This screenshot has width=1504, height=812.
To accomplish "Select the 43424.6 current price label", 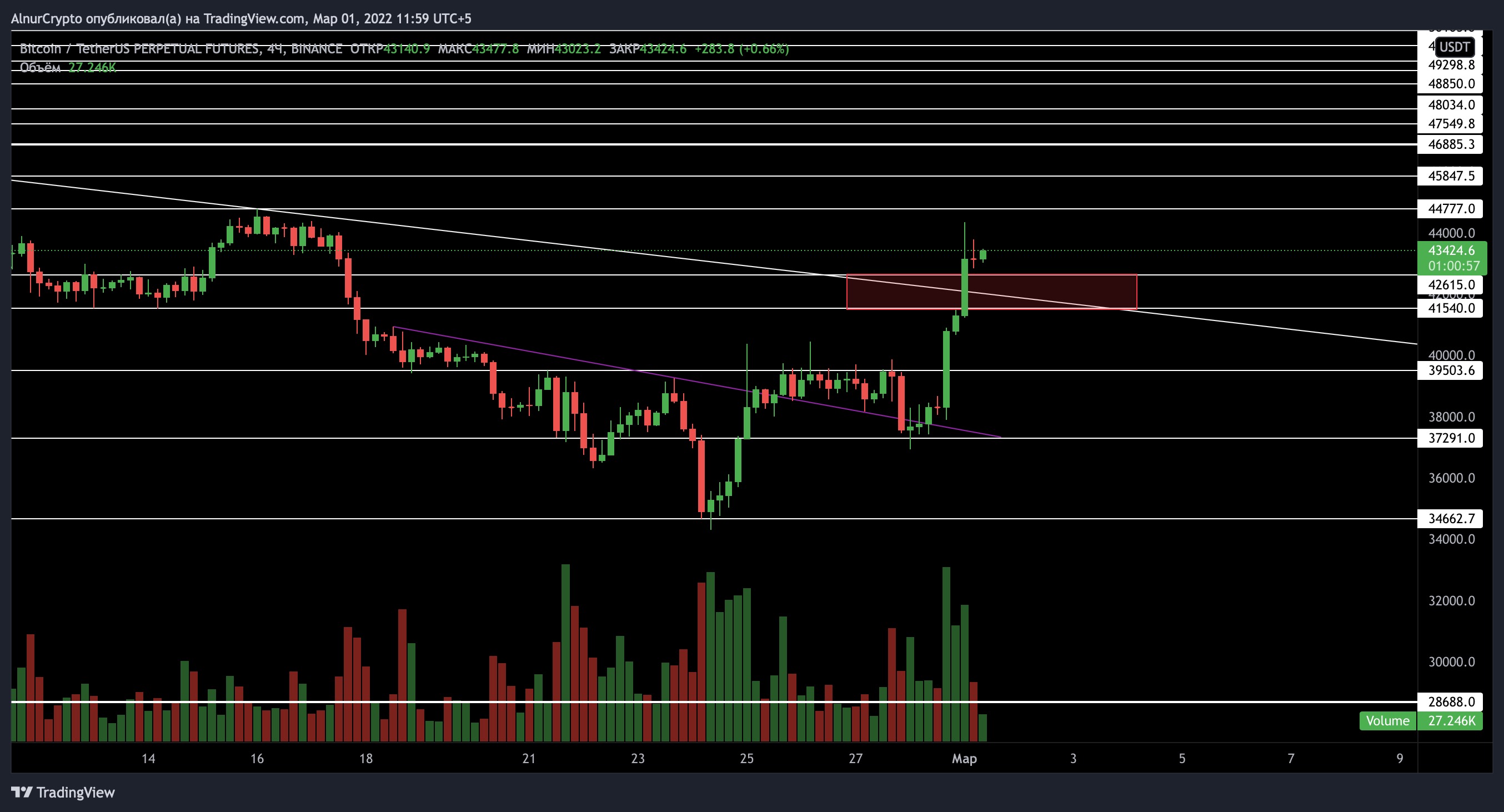I will click(x=1451, y=250).
